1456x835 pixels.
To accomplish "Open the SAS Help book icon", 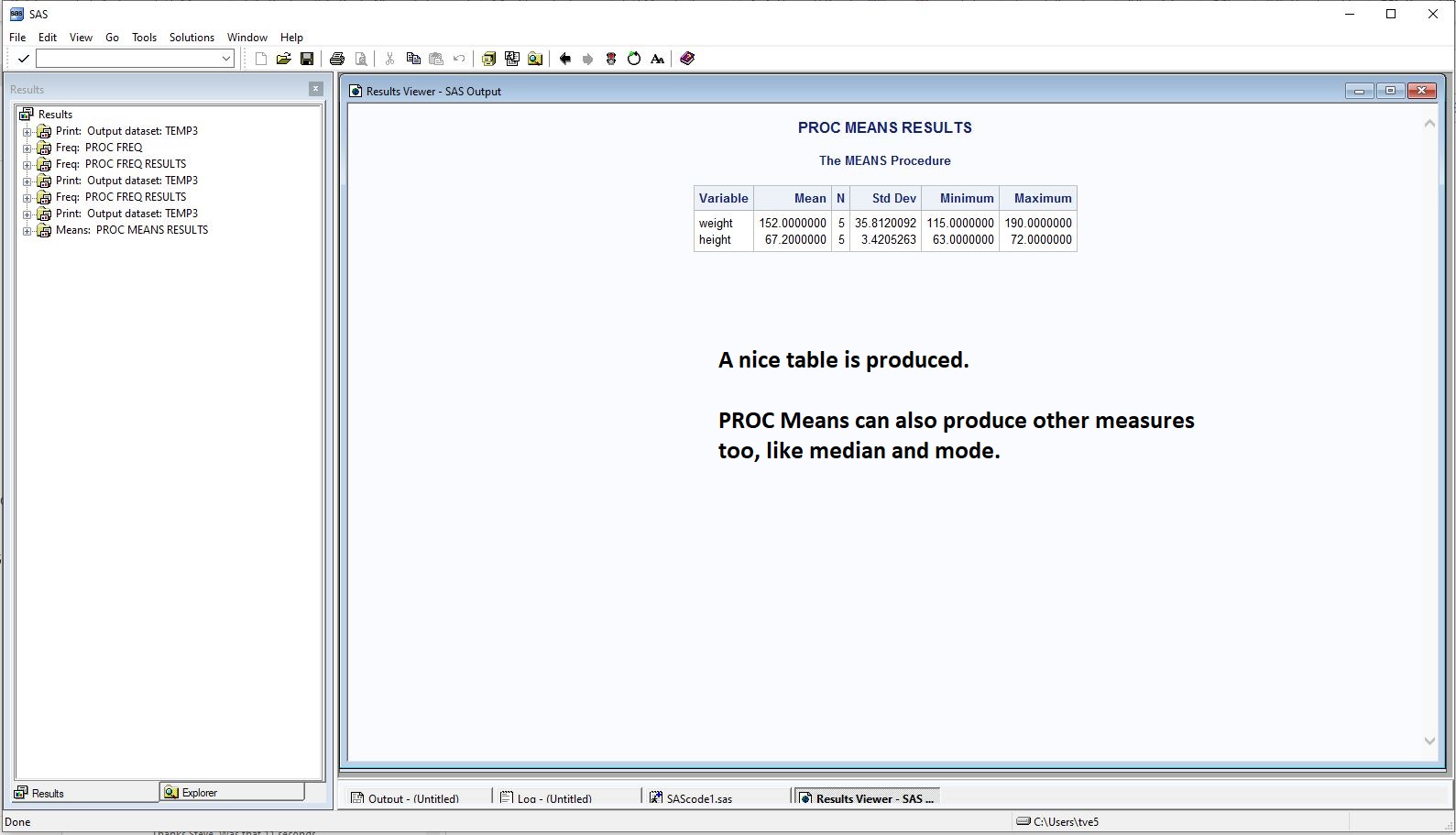I will (x=687, y=59).
